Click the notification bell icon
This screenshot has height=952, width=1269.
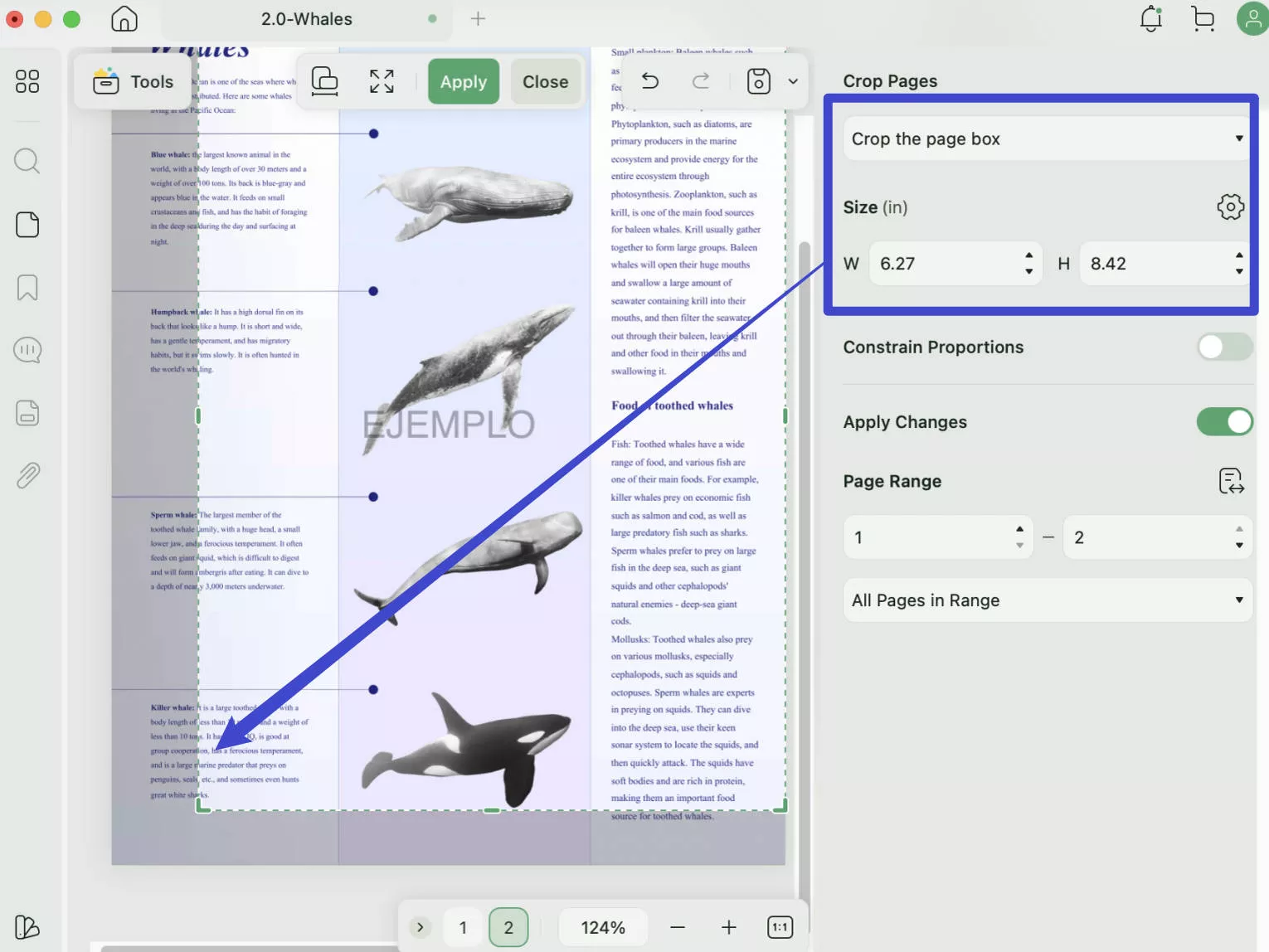click(x=1150, y=18)
